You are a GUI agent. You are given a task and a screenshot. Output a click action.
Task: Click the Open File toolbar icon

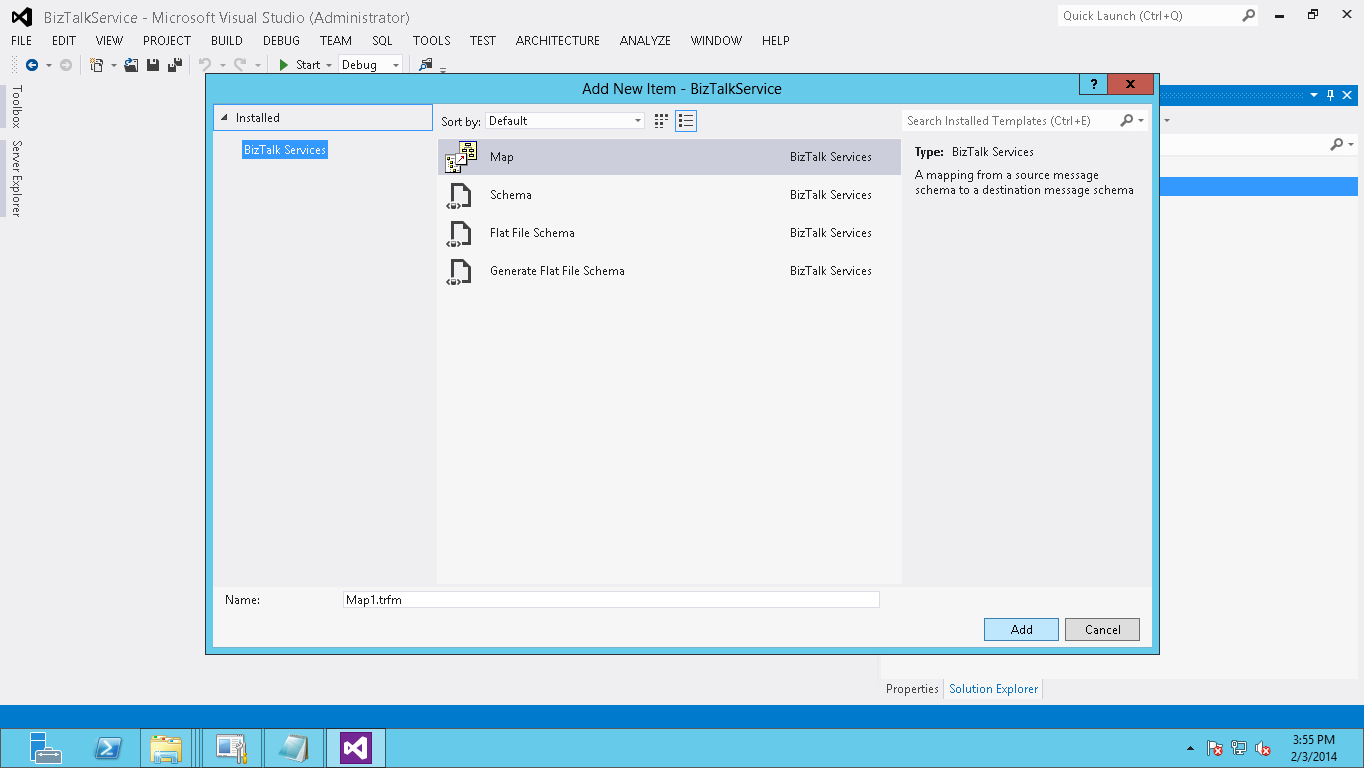131,65
